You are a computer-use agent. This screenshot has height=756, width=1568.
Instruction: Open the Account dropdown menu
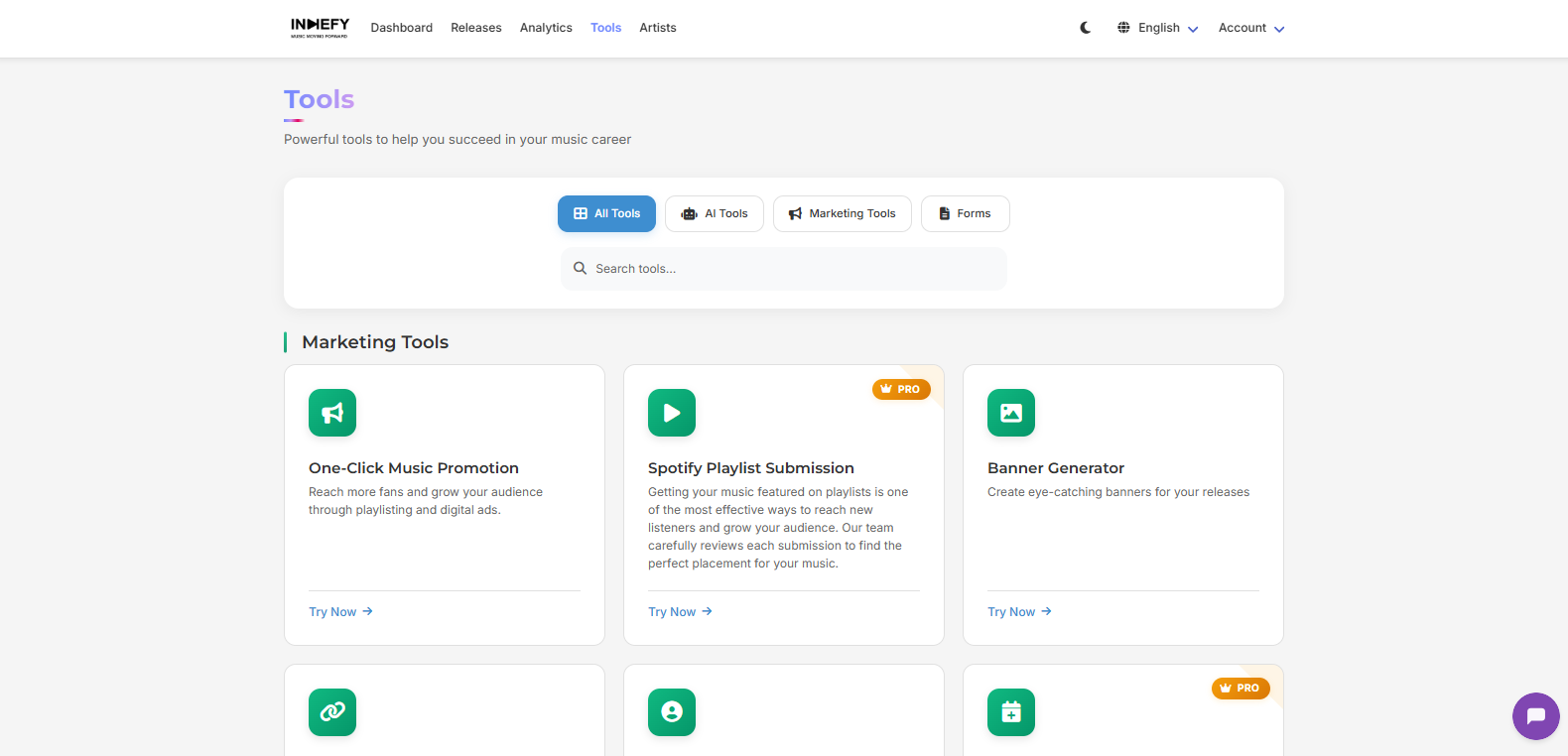click(x=1250, y=28)
